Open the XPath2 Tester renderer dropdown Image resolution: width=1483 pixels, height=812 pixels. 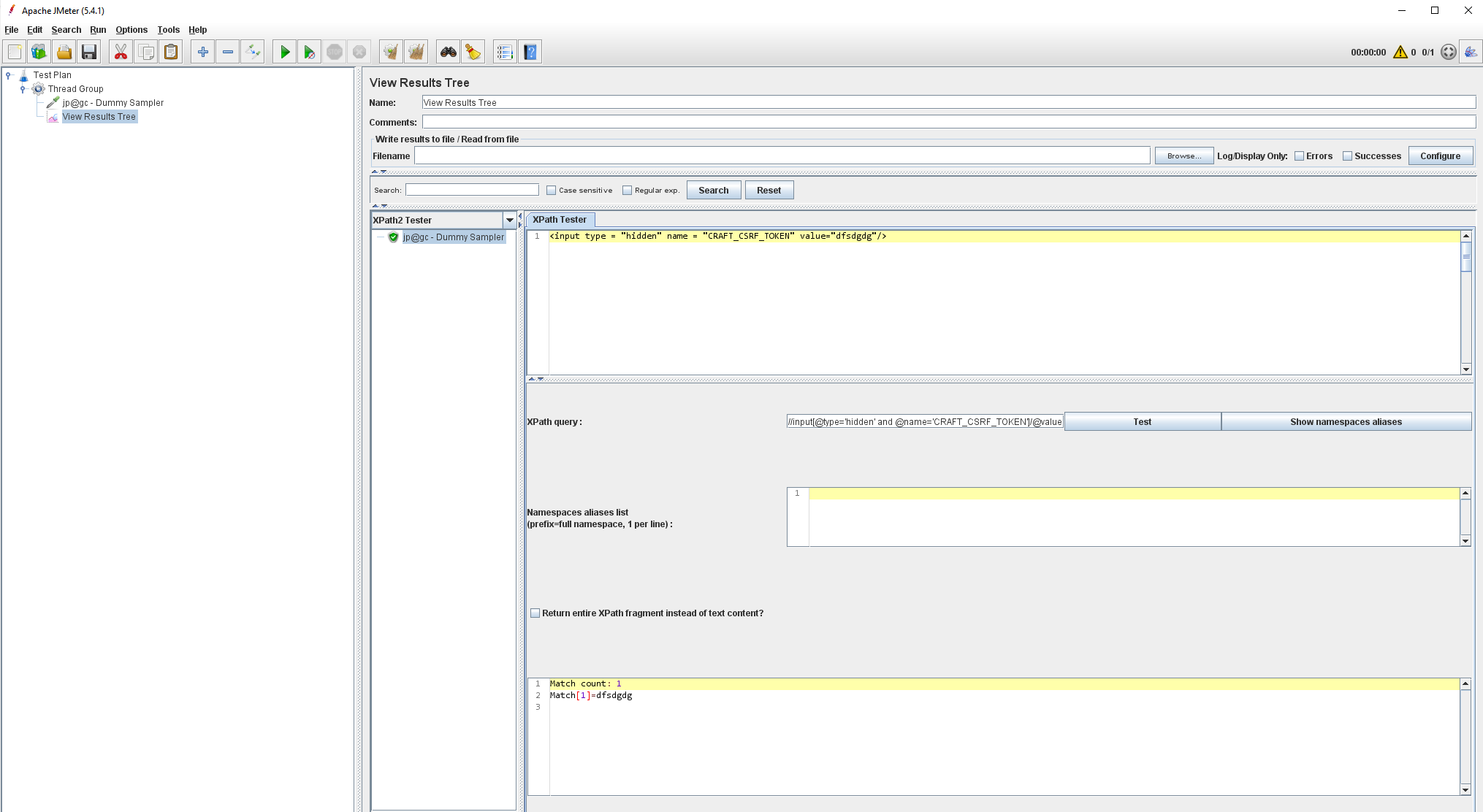click(509, 220)
